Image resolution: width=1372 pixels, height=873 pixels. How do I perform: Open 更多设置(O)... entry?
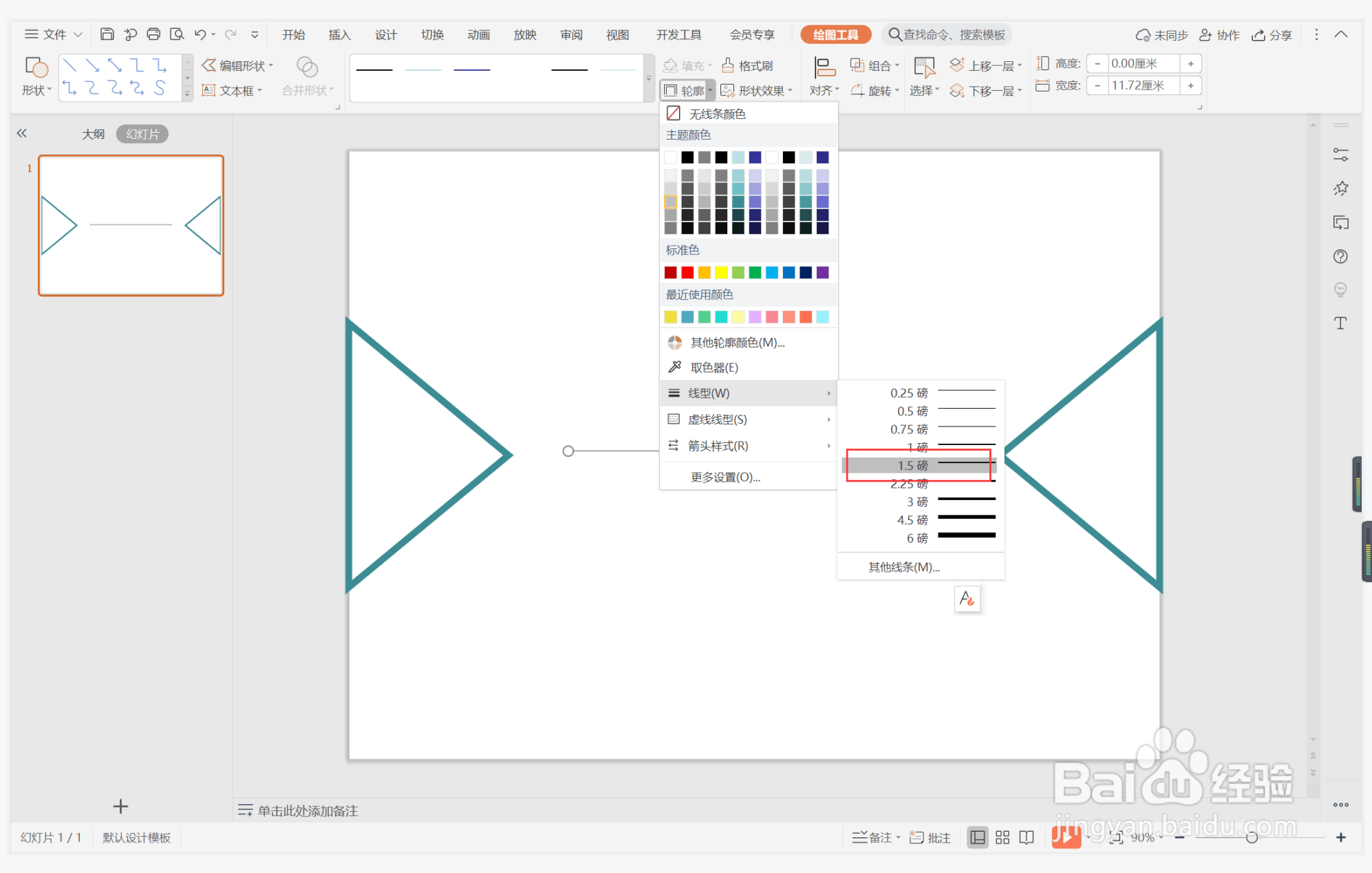pos(725,477)
